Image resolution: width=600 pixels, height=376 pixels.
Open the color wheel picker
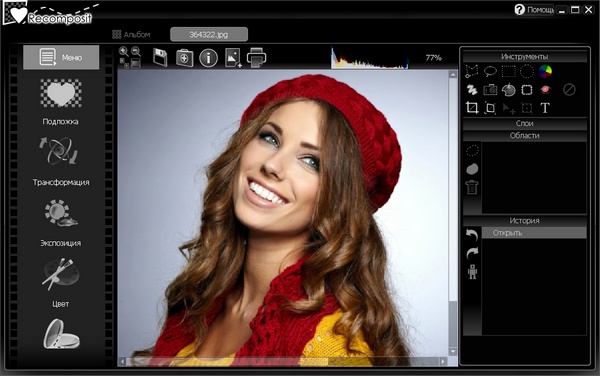[545, 71]
